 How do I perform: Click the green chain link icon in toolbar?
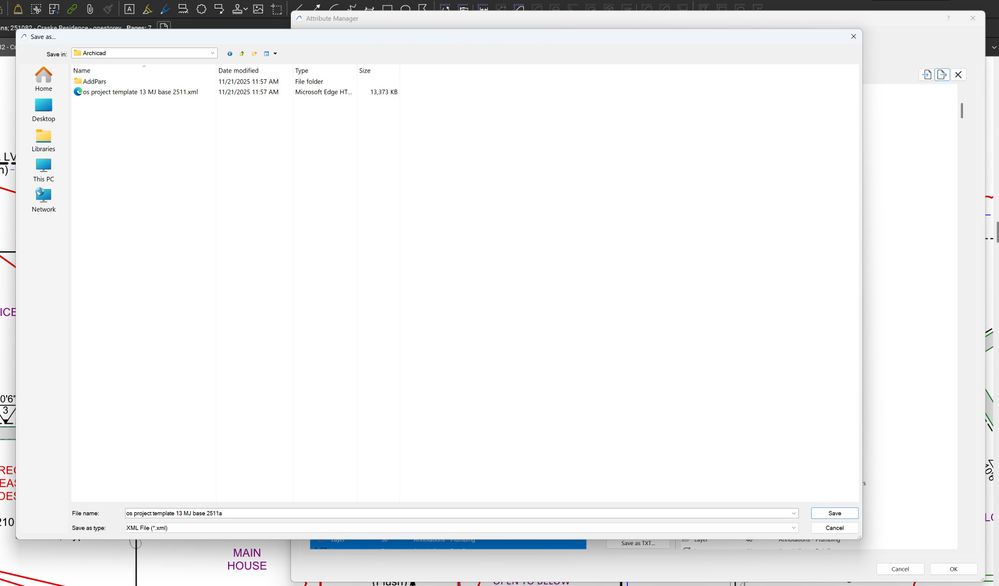point(72,9)
